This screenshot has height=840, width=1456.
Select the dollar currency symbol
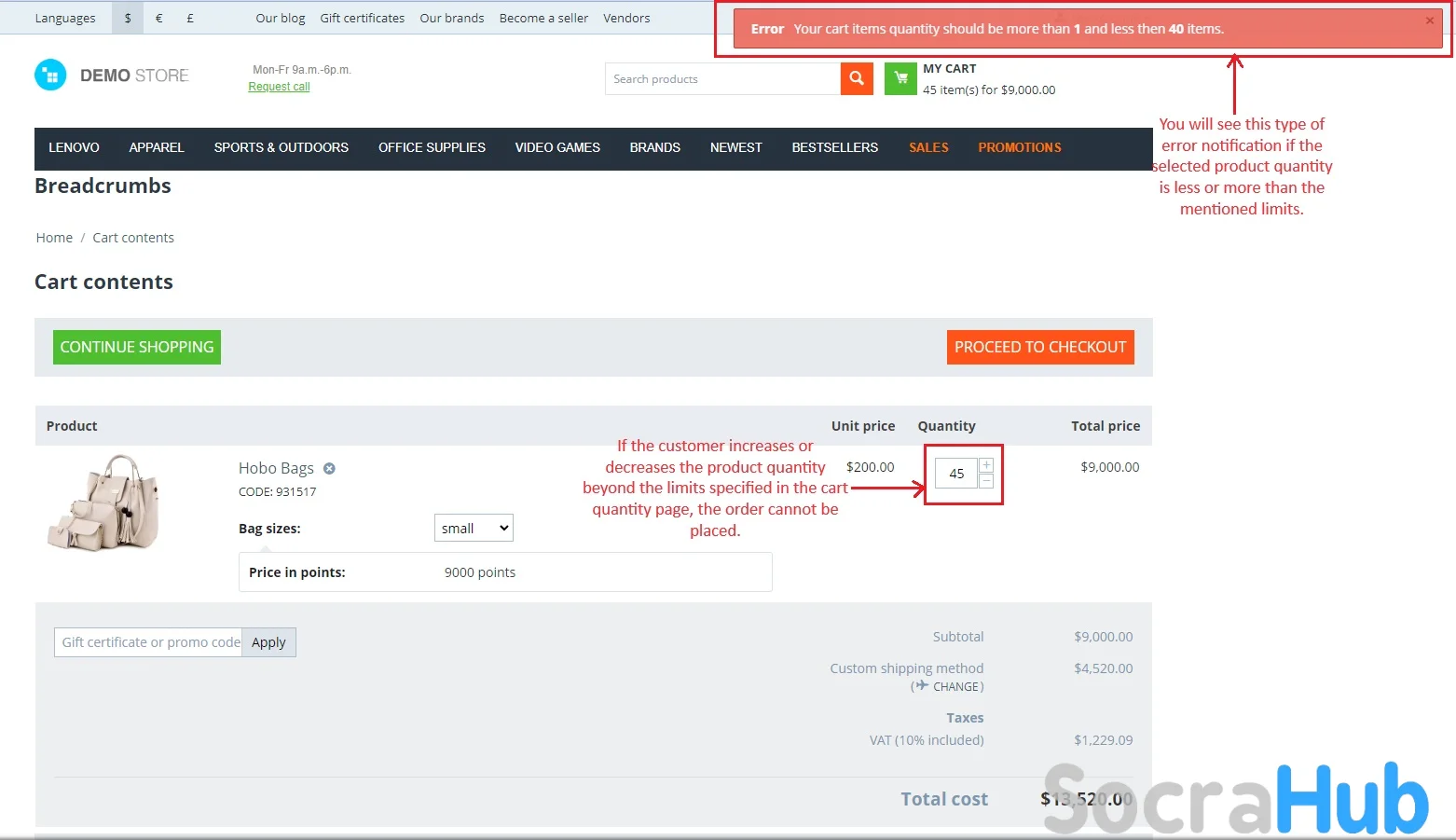tap(128, 18)
